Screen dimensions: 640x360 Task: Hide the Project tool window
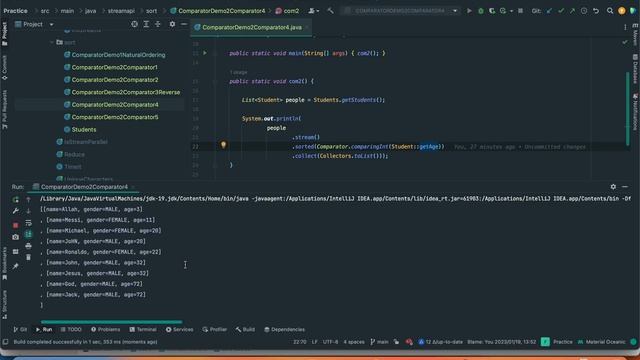[184, 24]
